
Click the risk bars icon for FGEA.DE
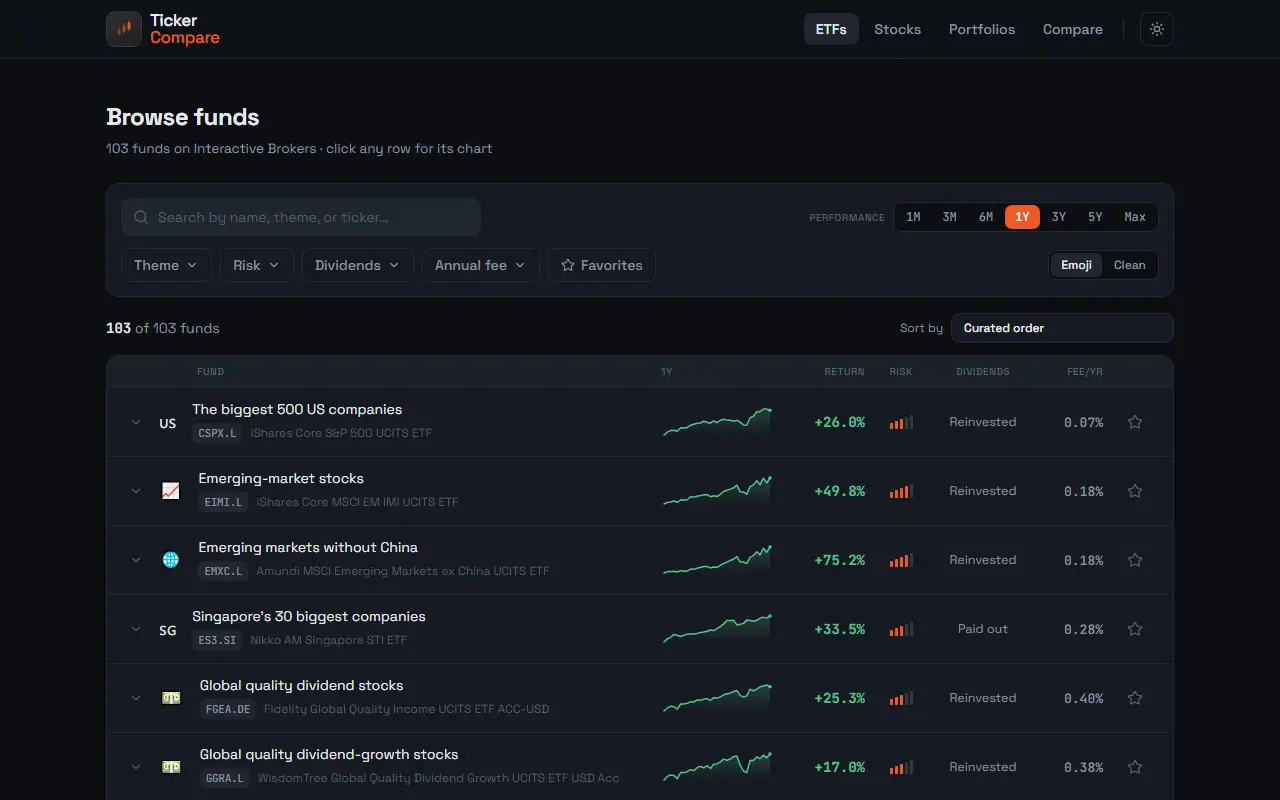click(901, 698)
